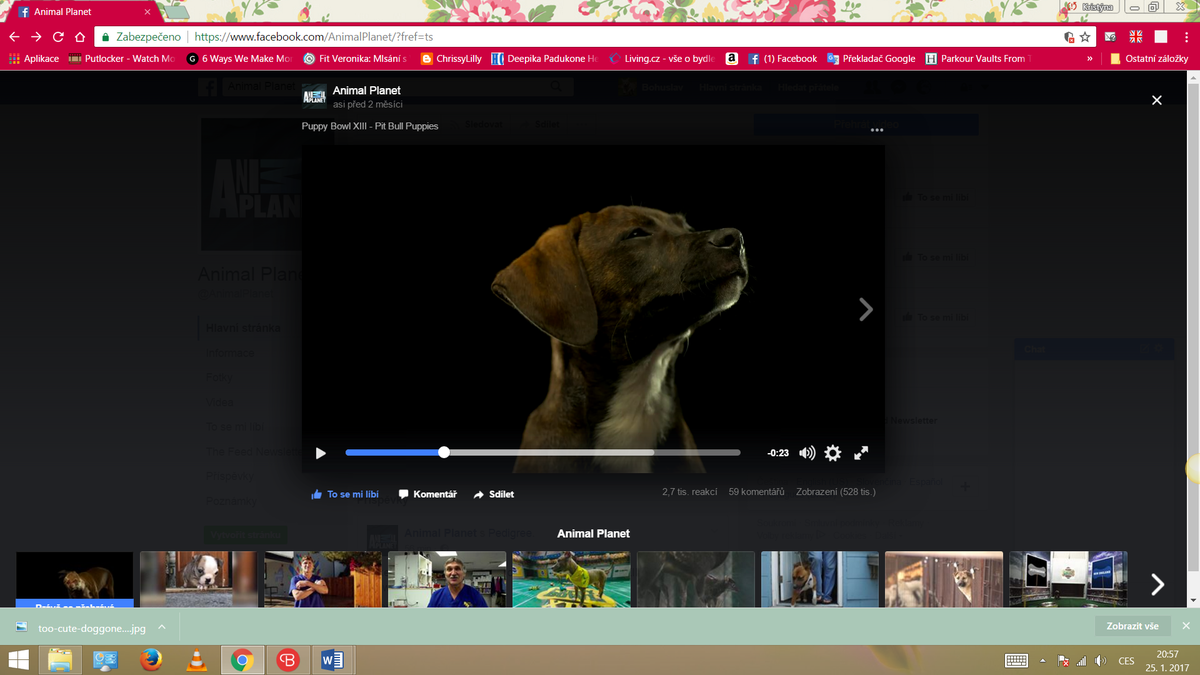Launch Firefox from the taskbar

pos(151,660)
